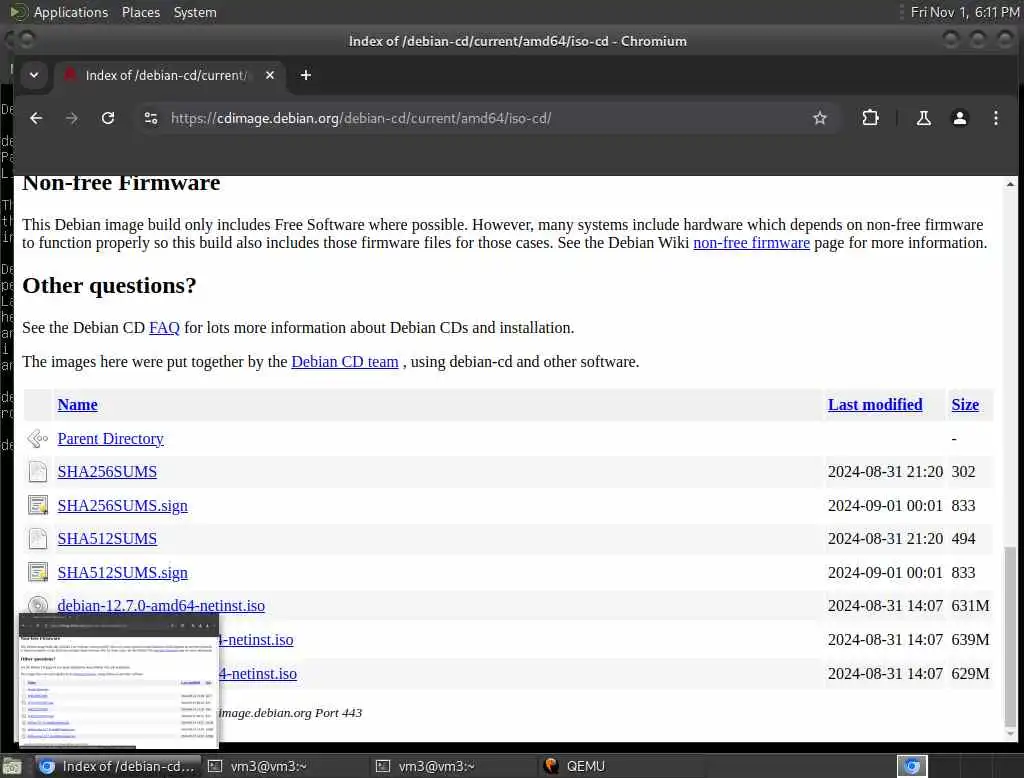Click the taskbar window preview thumbnail
The height and width of the screenshot is (778, 1024).
119,681
